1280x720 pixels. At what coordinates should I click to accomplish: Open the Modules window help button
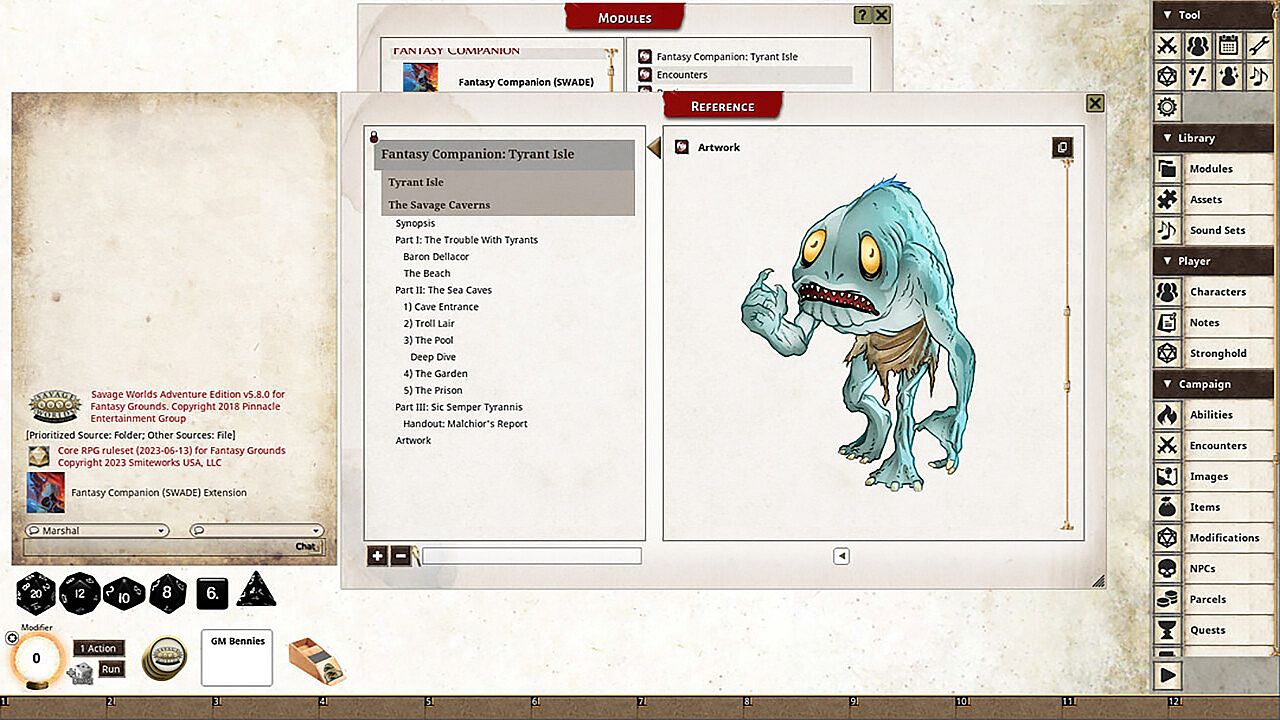[862, 15]
